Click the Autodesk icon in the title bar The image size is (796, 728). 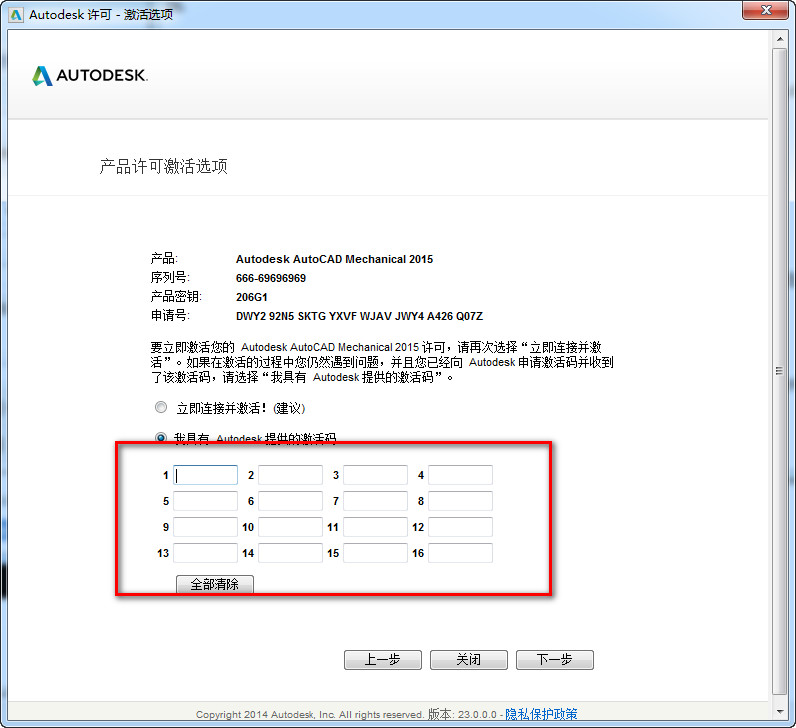point(16,15)
